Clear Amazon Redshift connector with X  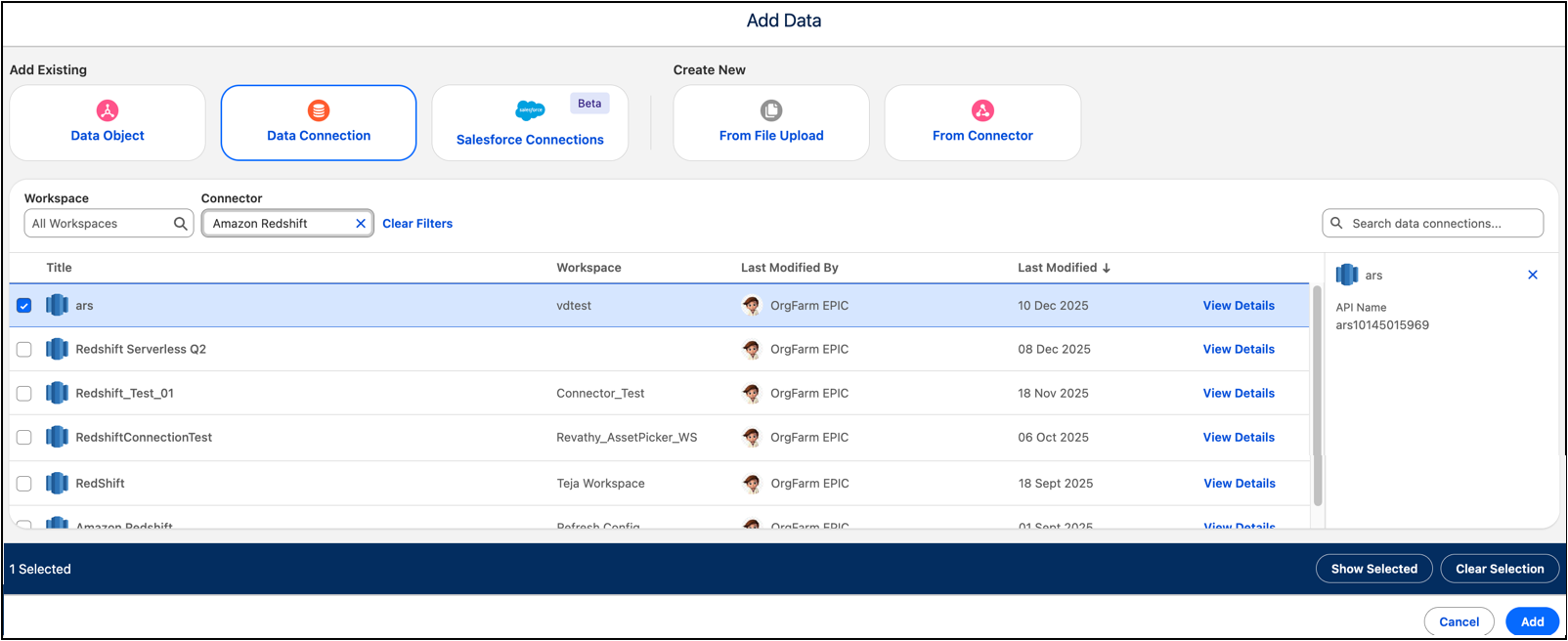(361, 224)
